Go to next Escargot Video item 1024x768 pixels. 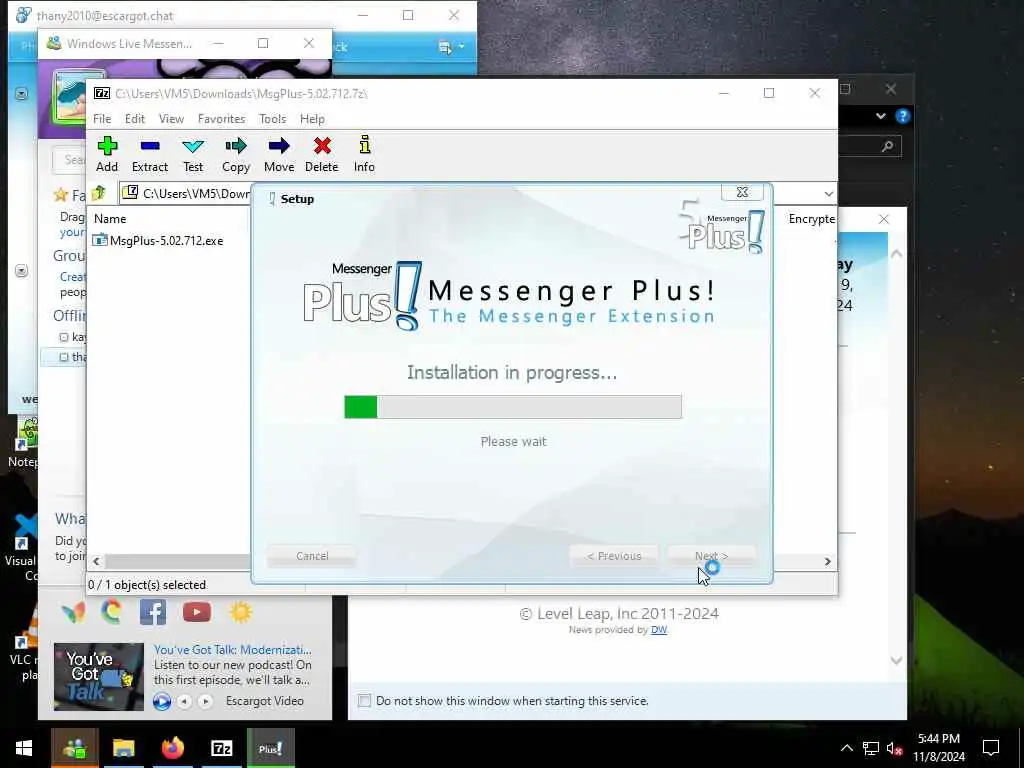click(x=206, y=701)
